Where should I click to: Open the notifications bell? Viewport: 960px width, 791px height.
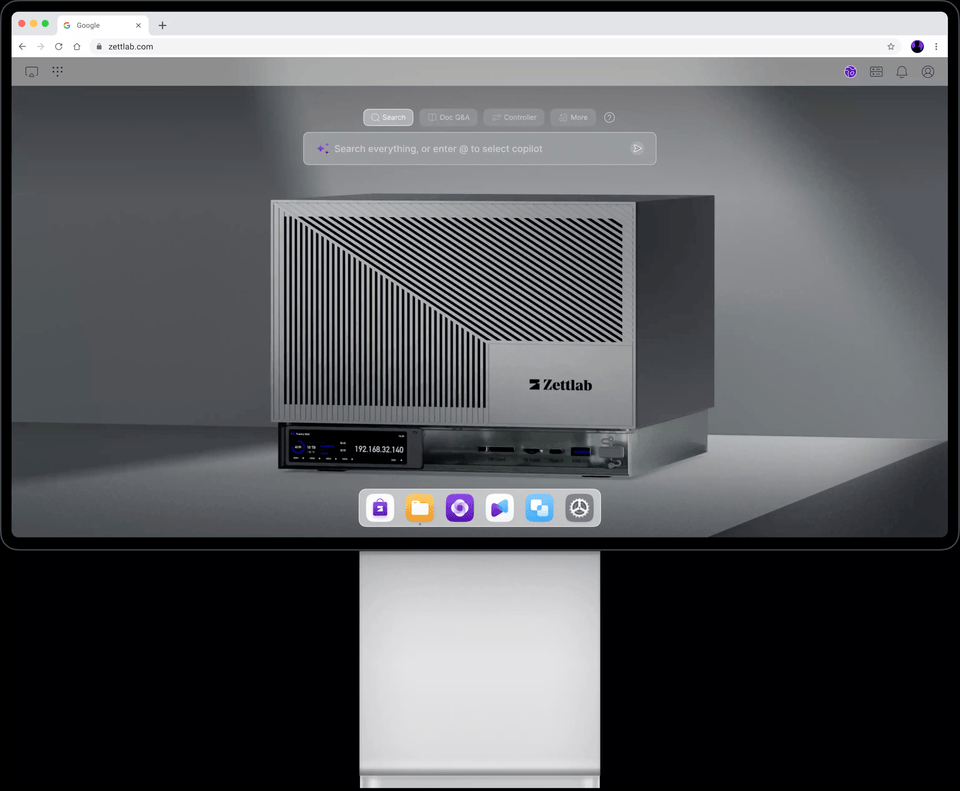click(x=902, y=72)
